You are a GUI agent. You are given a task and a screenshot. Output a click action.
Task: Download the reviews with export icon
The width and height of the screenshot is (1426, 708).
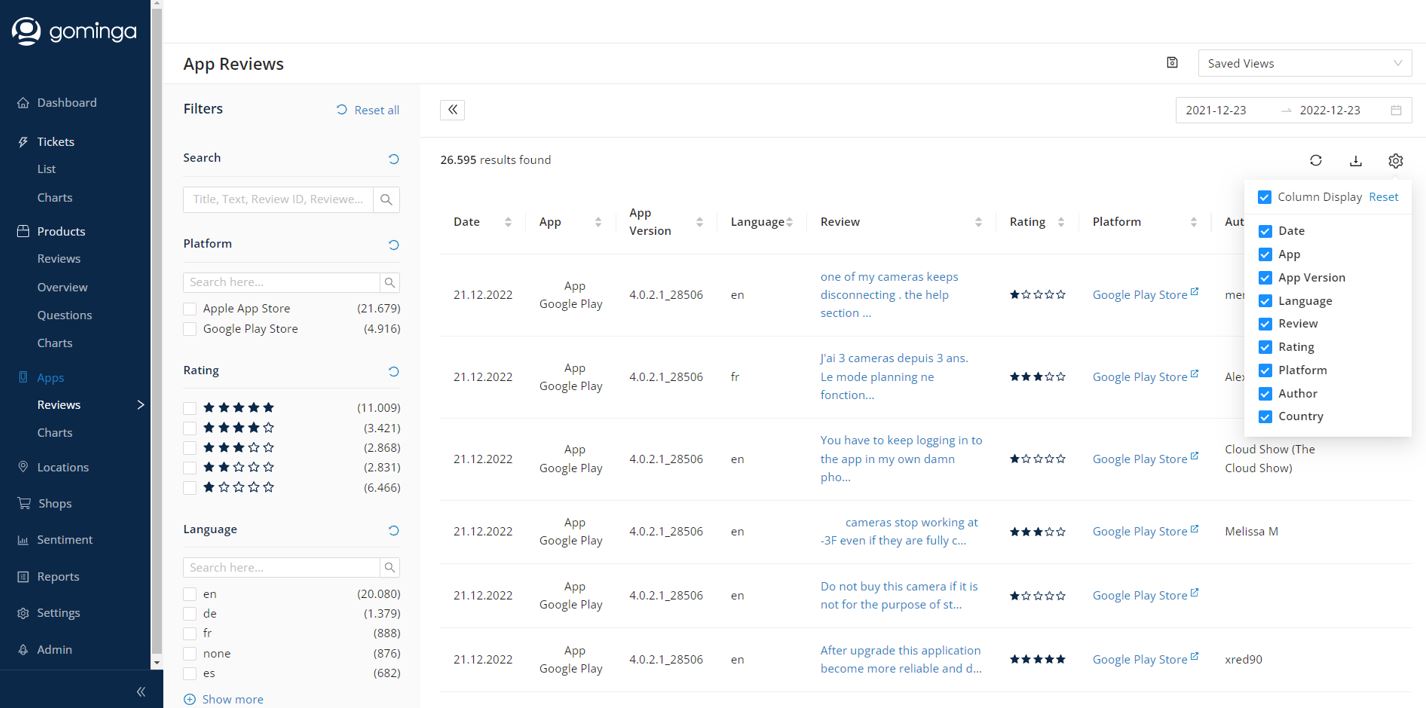[x=1356, y=161]
